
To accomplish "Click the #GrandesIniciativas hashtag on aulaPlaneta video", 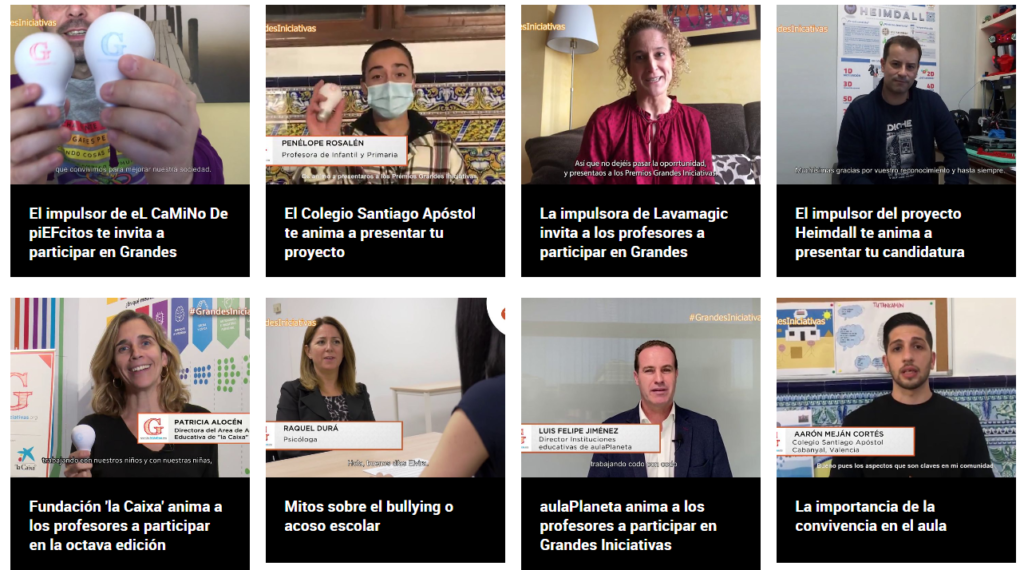I will coord(724,317).
